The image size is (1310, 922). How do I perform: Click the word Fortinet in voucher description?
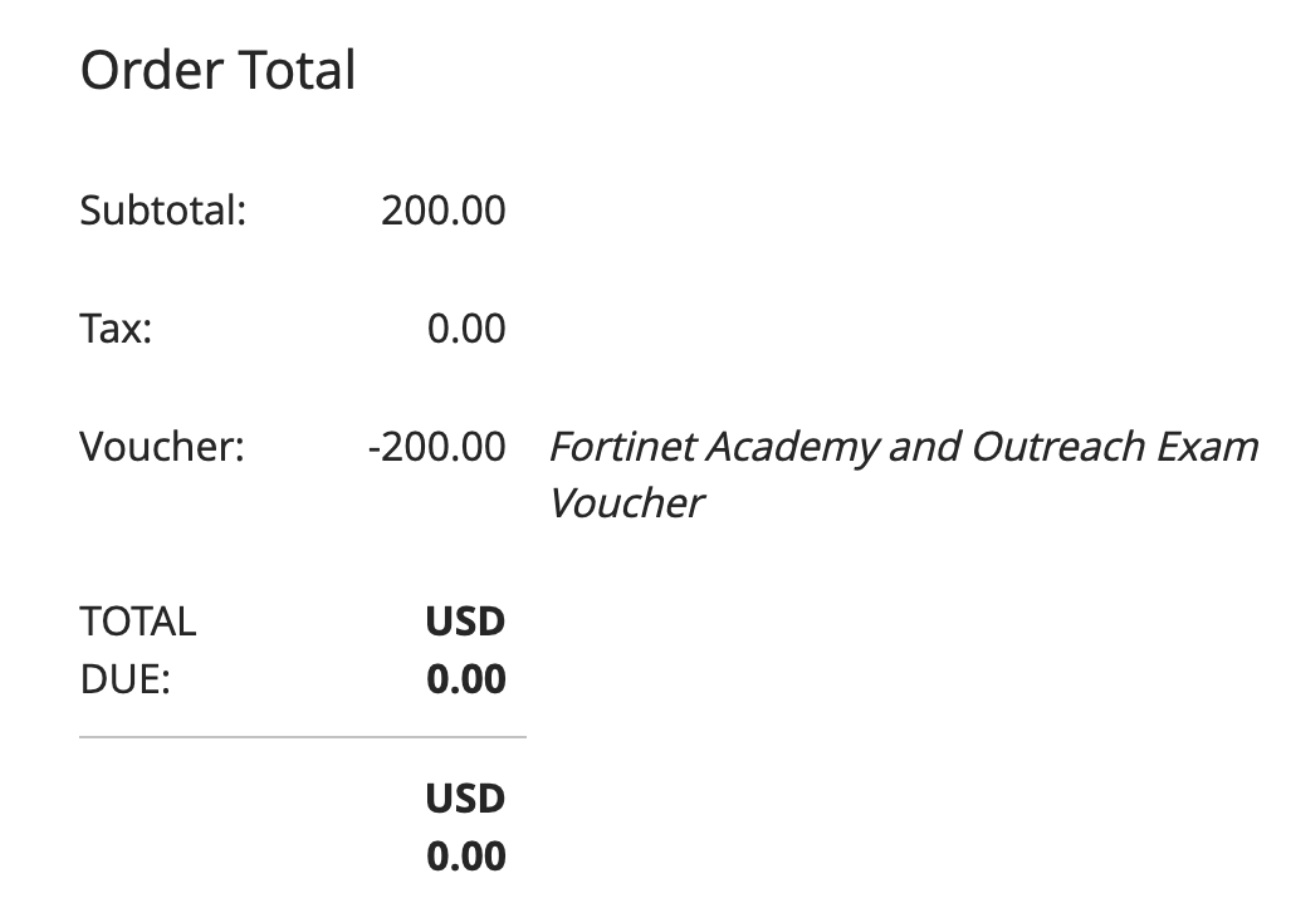tap(622, 446)
